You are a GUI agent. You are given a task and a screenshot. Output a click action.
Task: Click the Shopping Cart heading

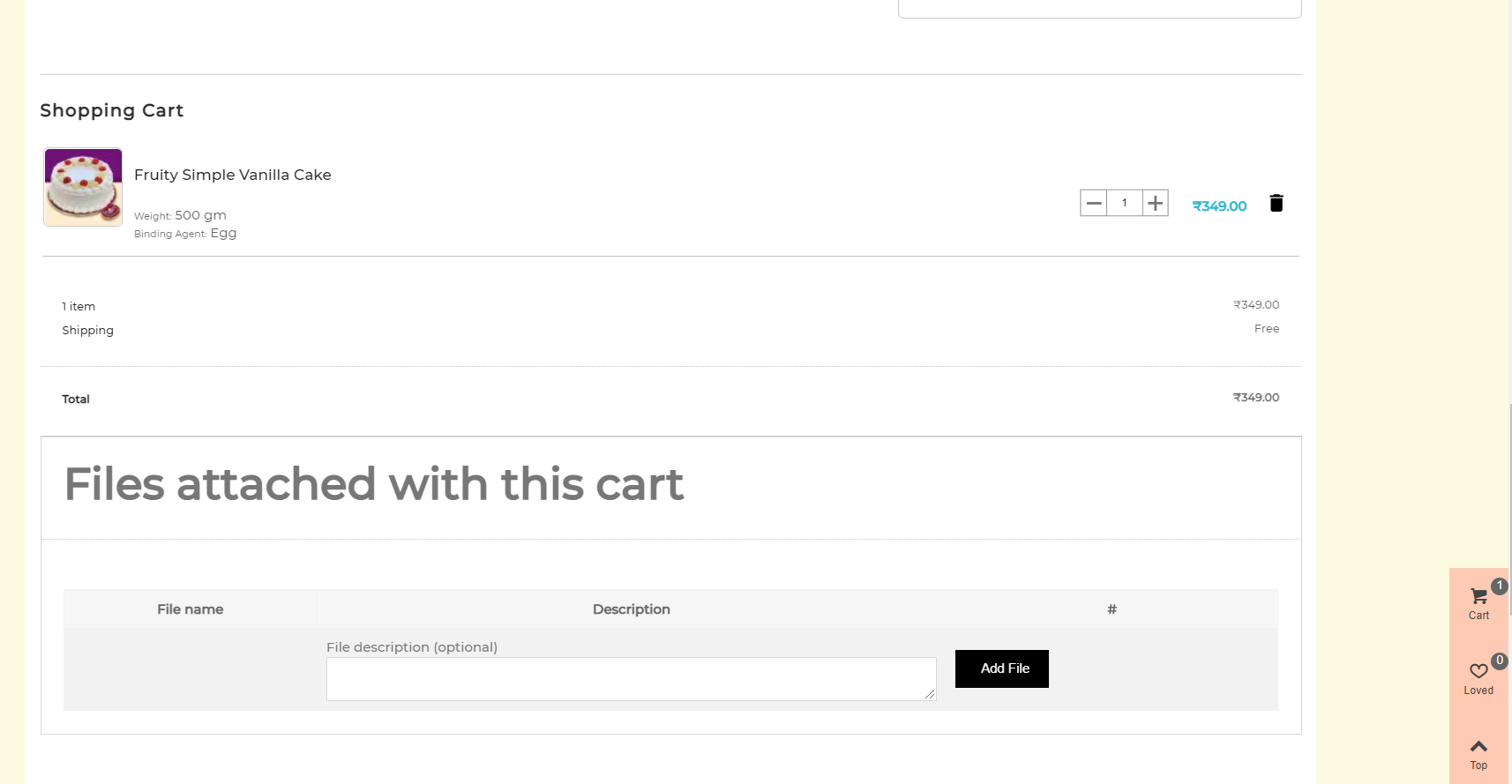(x=112, y=110)
